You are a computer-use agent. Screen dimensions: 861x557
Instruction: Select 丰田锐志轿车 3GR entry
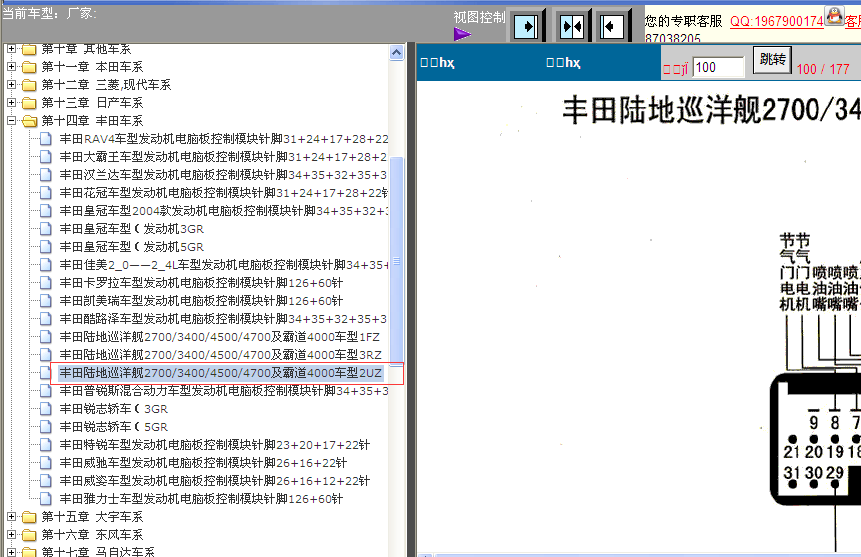pos(114,409)
